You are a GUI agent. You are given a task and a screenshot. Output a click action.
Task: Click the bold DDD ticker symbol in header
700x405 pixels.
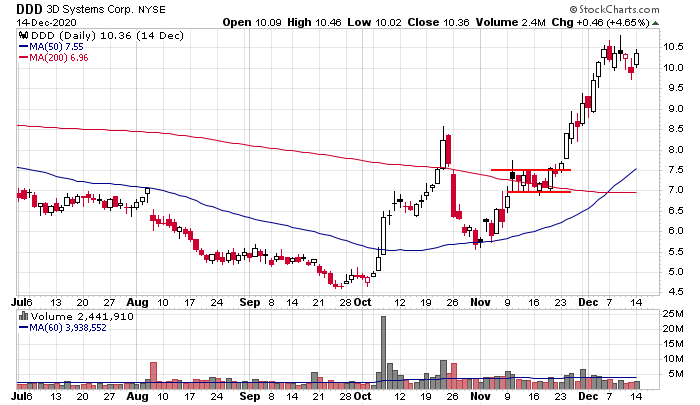pyautogui.click(x=29, y=9)
